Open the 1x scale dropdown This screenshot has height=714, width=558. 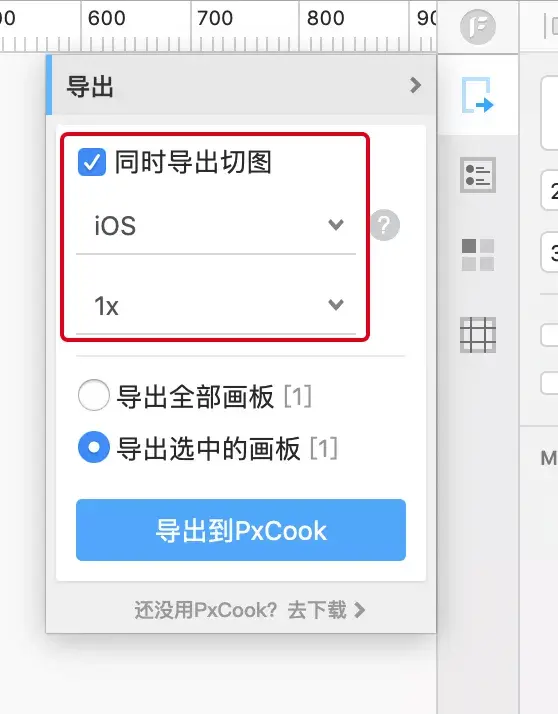(216, 306)
